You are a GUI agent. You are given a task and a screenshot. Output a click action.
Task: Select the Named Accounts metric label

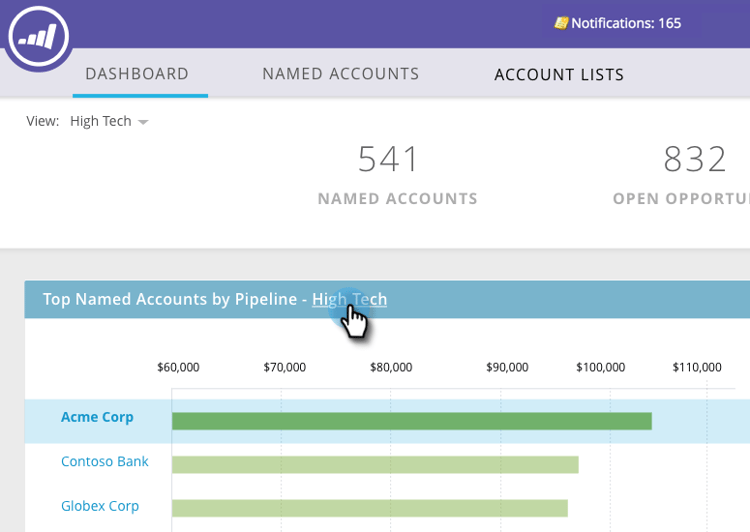point(397,199)
